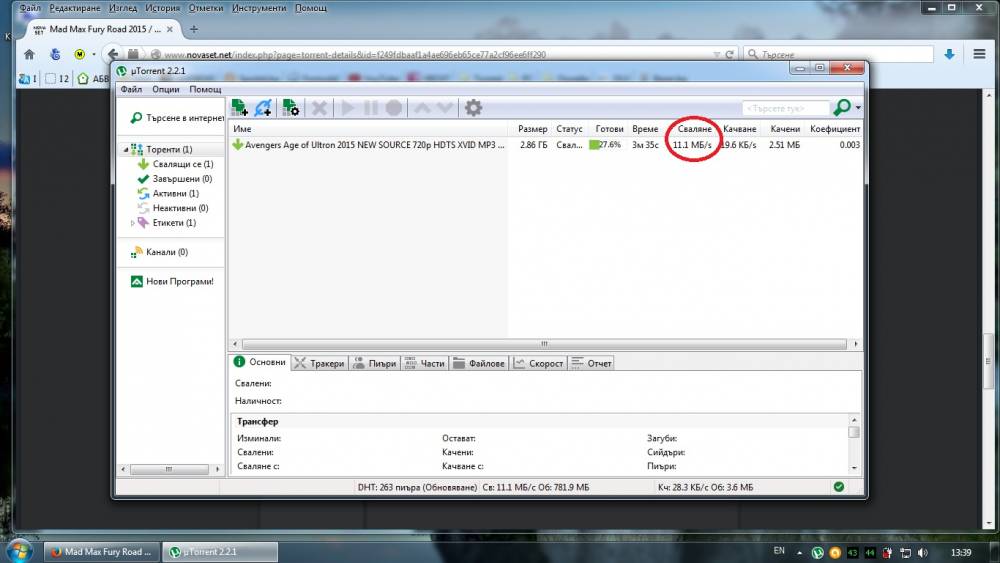Image resolution: width=1000 pixels, height=563 pixels.
Task: Select Avengers Age of Ultron torrent row
Action: 545,145
